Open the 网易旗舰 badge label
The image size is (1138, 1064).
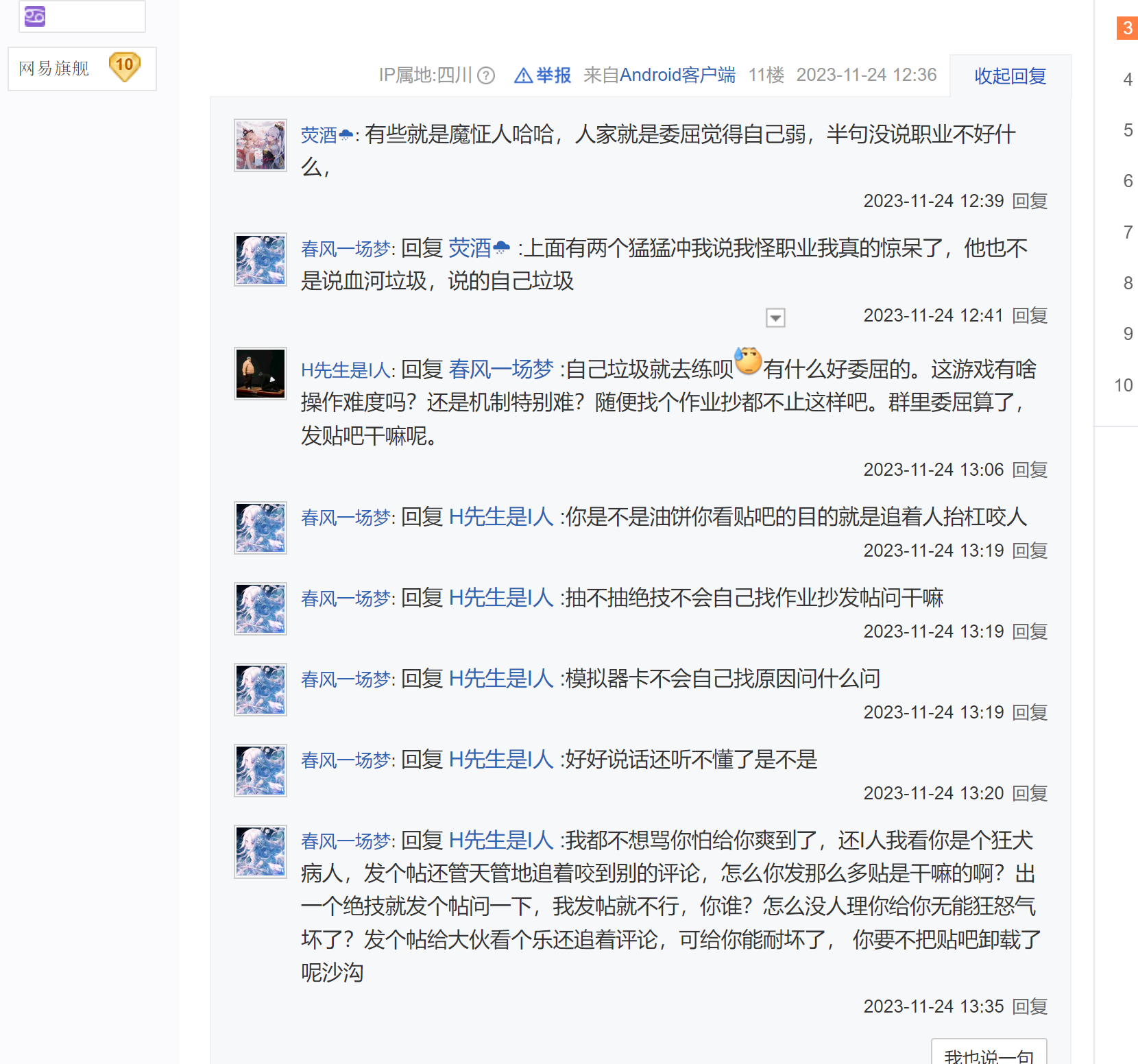(54, 68)
